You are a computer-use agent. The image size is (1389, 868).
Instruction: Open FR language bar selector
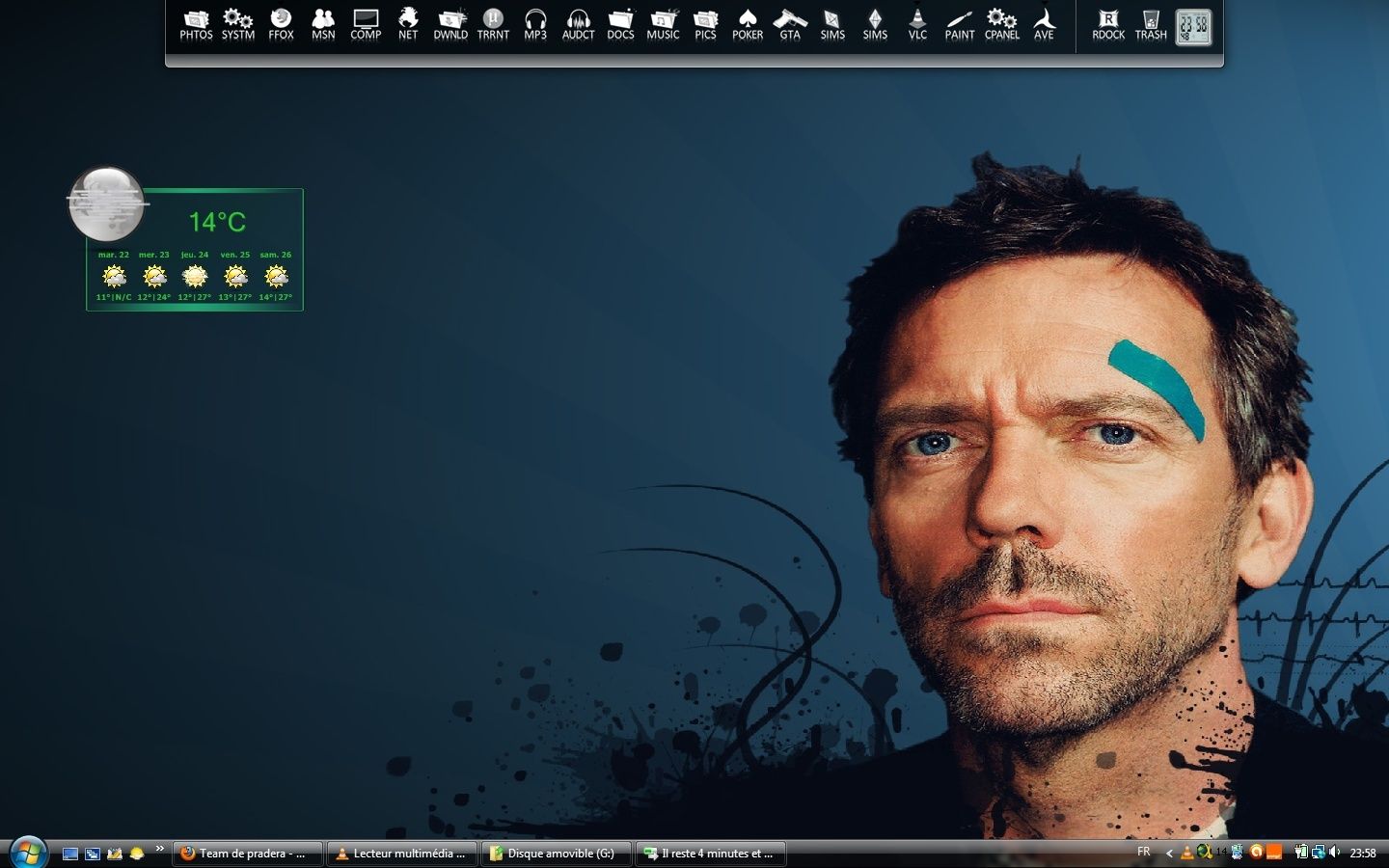(x=1144, y=852)
